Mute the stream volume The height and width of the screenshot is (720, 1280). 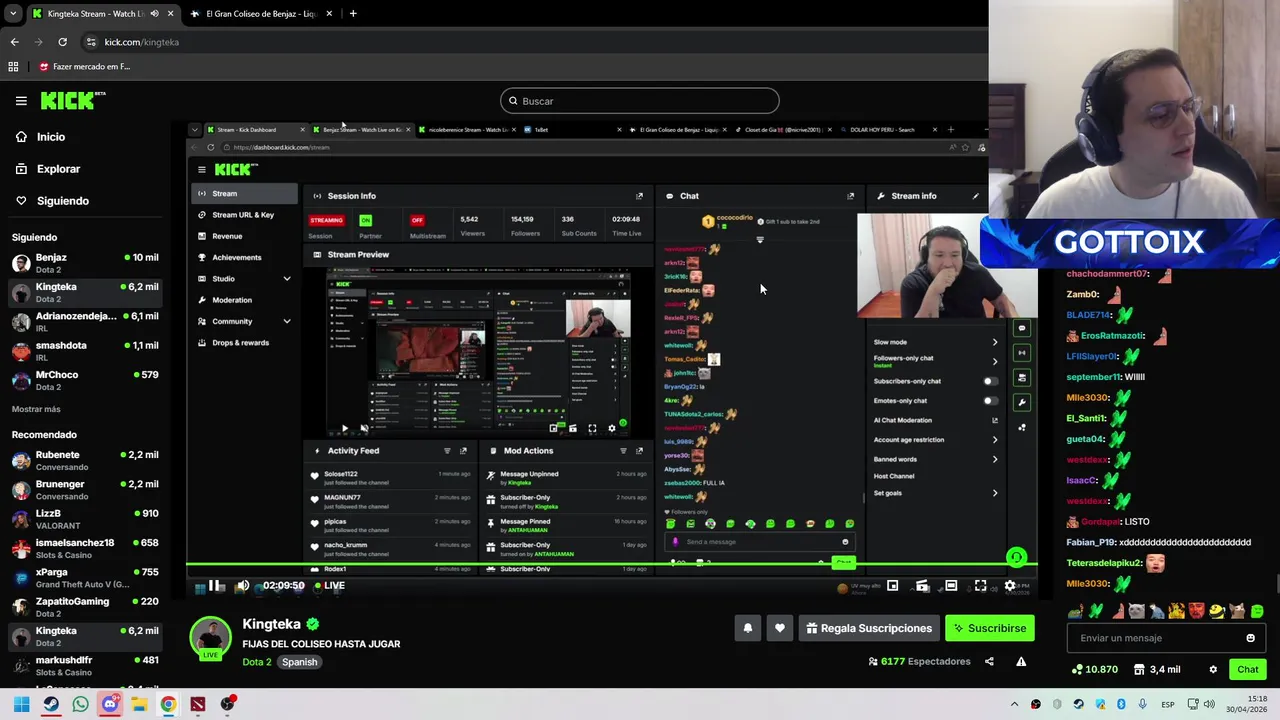click(x=243, y=586)
